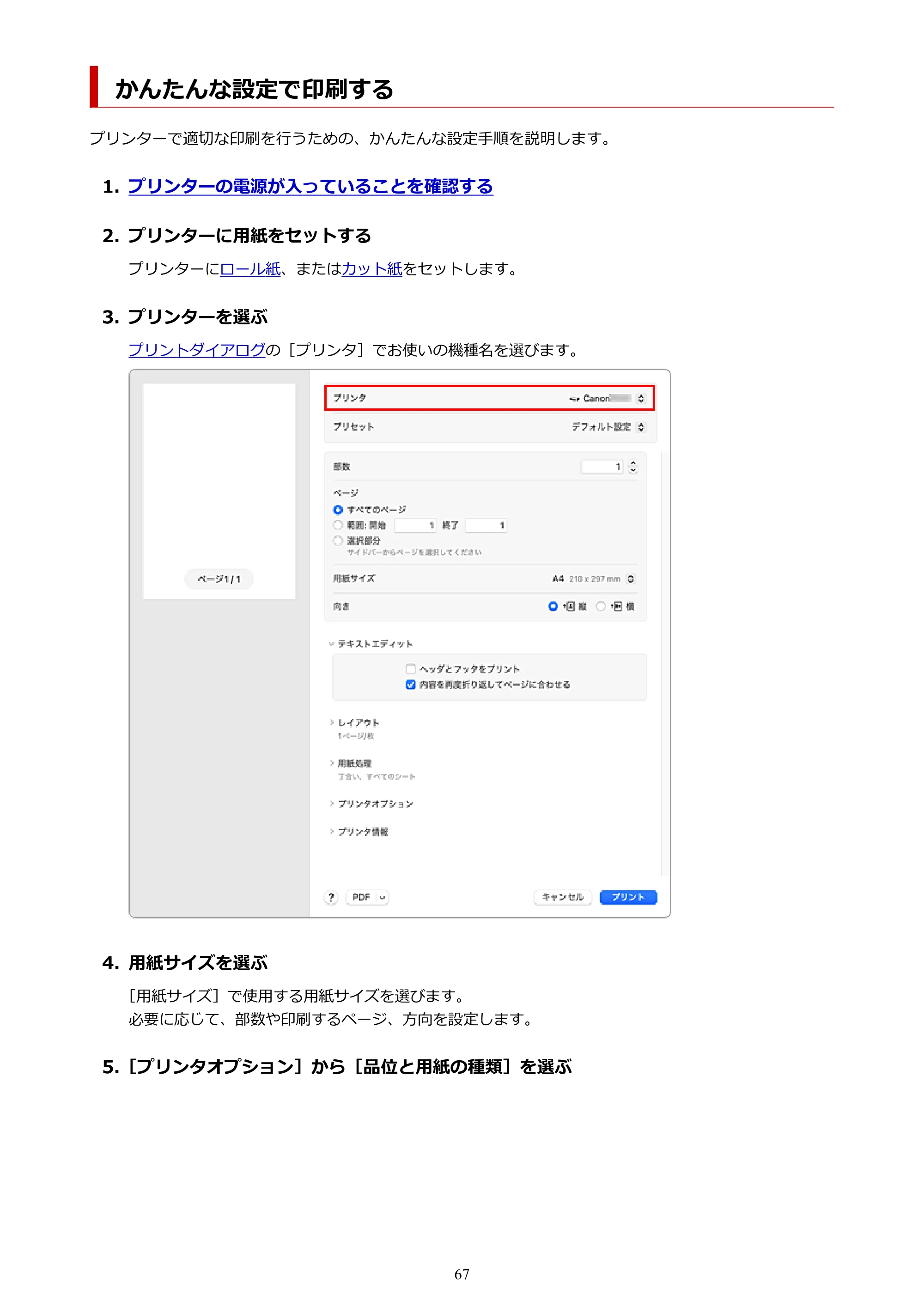Image resolution: width=924 pixels, height=1307 pixels.
Task: Select the 縦 portrait orientation radio button
Action: [552, 606]
